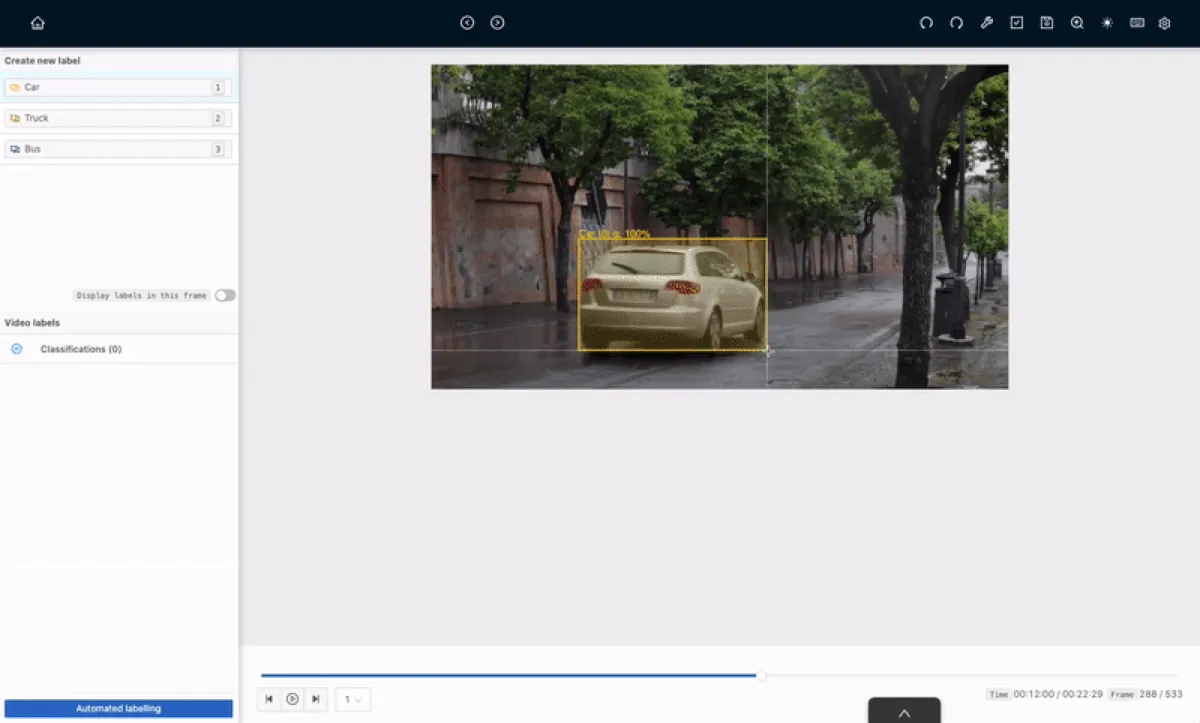Expand the bottom panel with chevron-up
Viewport: 1200px width, 723px height.
904,713
